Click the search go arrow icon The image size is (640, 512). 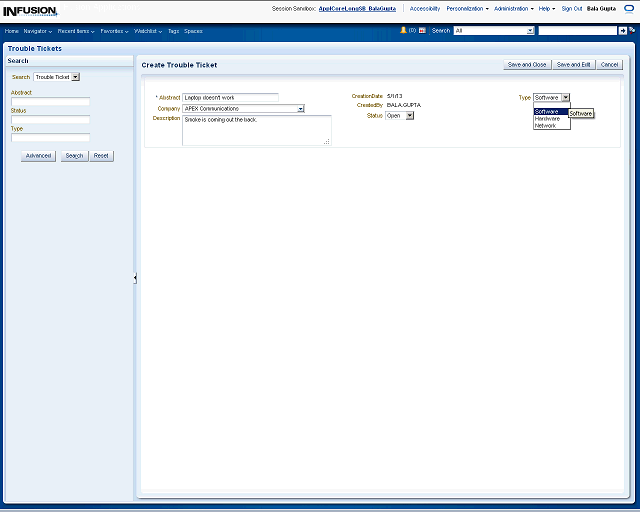[622, 31]
